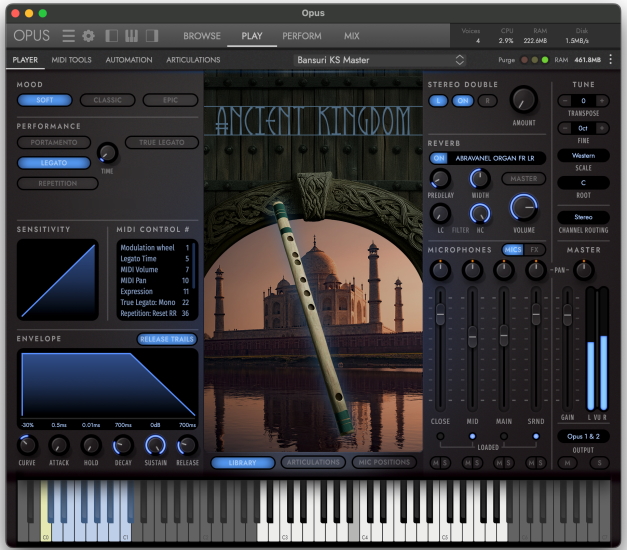Screen dimensions: 627x550
Task: Open the Western scale dropdown
Action: 583,156
